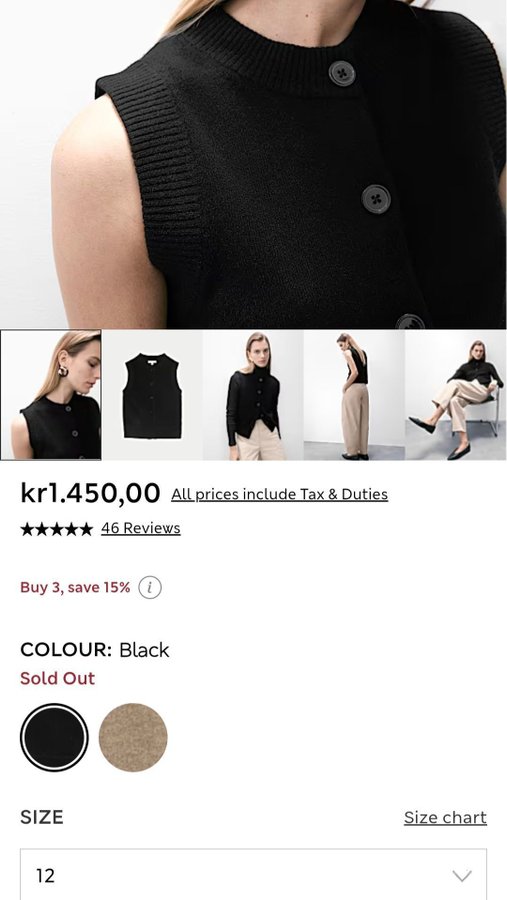
Task: View the flat-lay vest thumbnail
Action: point(152,395)
